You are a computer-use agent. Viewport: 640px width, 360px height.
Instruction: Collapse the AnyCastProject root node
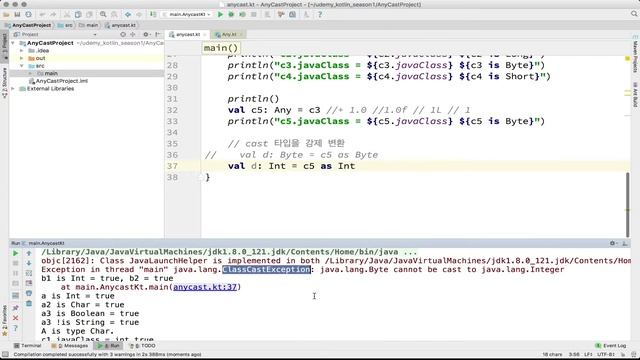(x=13, y=43)
